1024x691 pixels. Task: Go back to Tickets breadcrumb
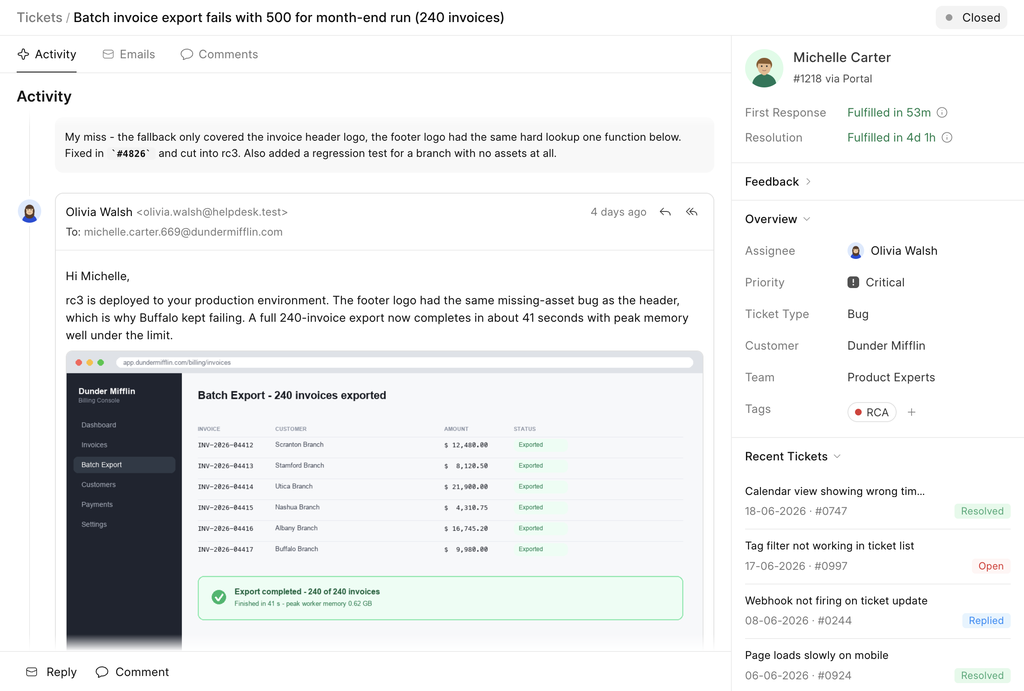coord(39,18)
